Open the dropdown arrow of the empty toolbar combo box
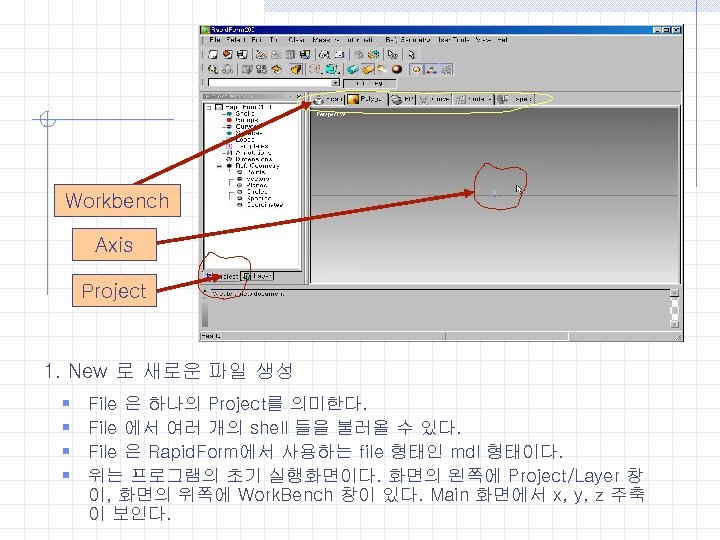Screen dimensions: 720x540 tap(336, 83)
